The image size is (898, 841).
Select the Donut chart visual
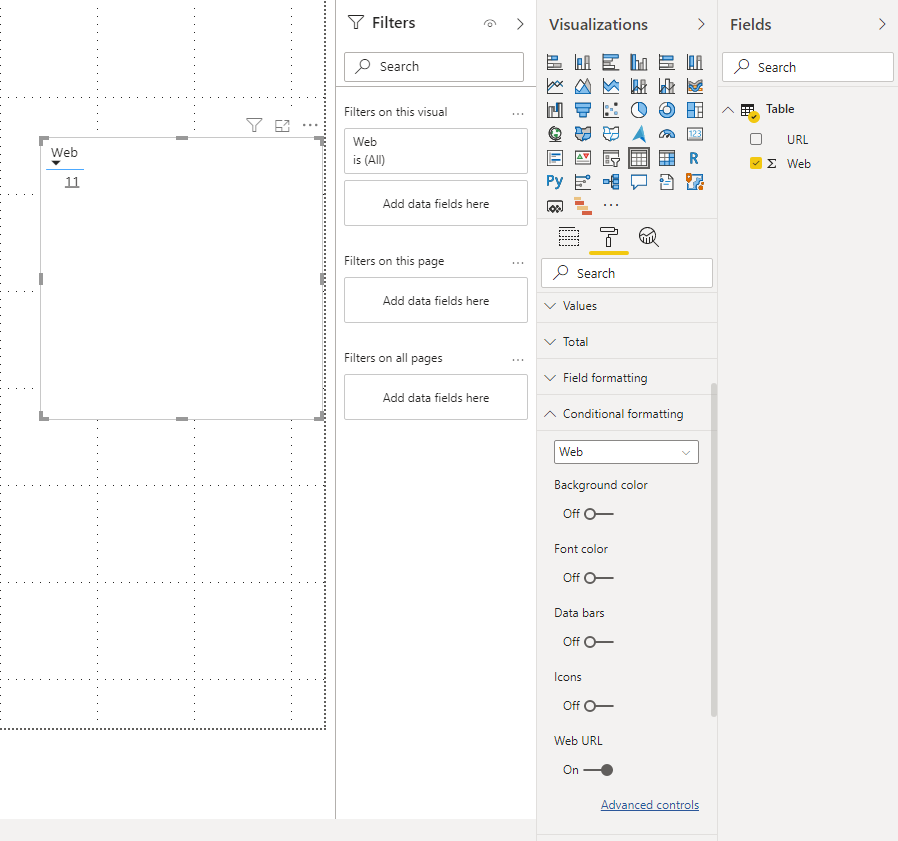667,110
